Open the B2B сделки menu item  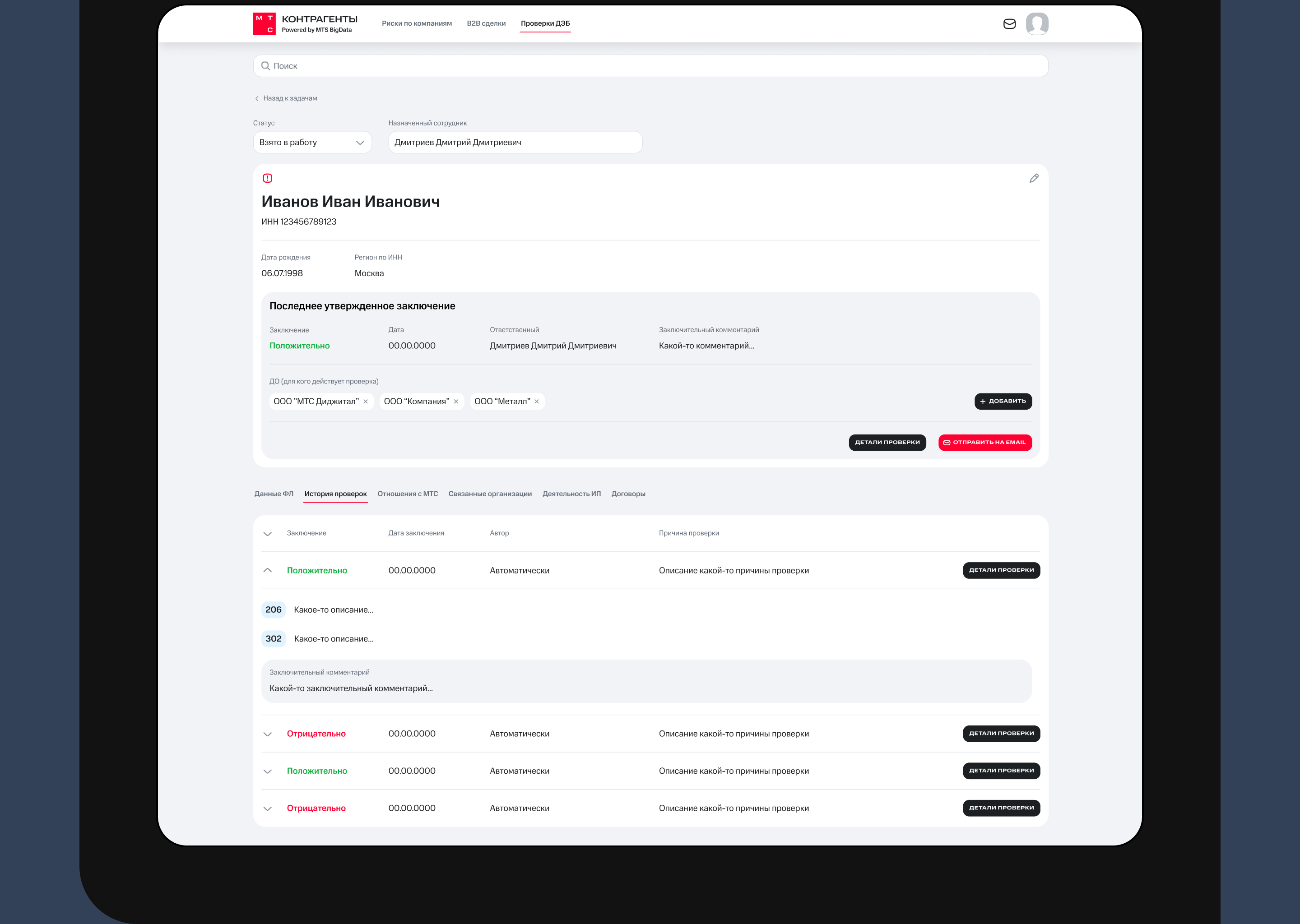tap(486, 23)
